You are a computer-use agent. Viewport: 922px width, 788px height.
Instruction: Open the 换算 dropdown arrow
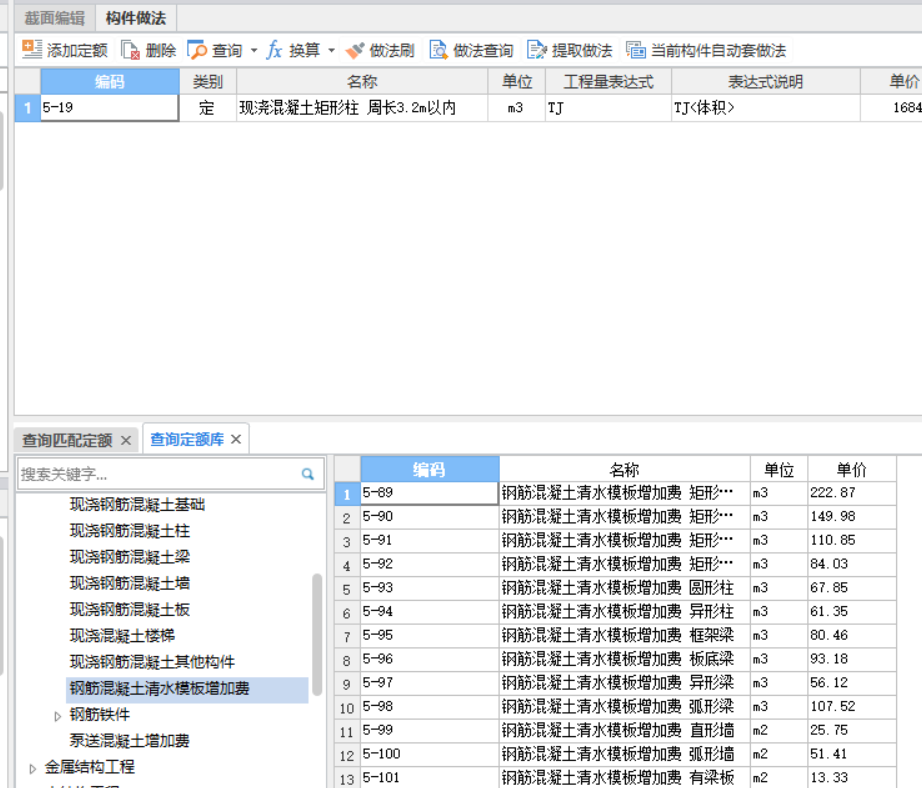click(332, 51)
